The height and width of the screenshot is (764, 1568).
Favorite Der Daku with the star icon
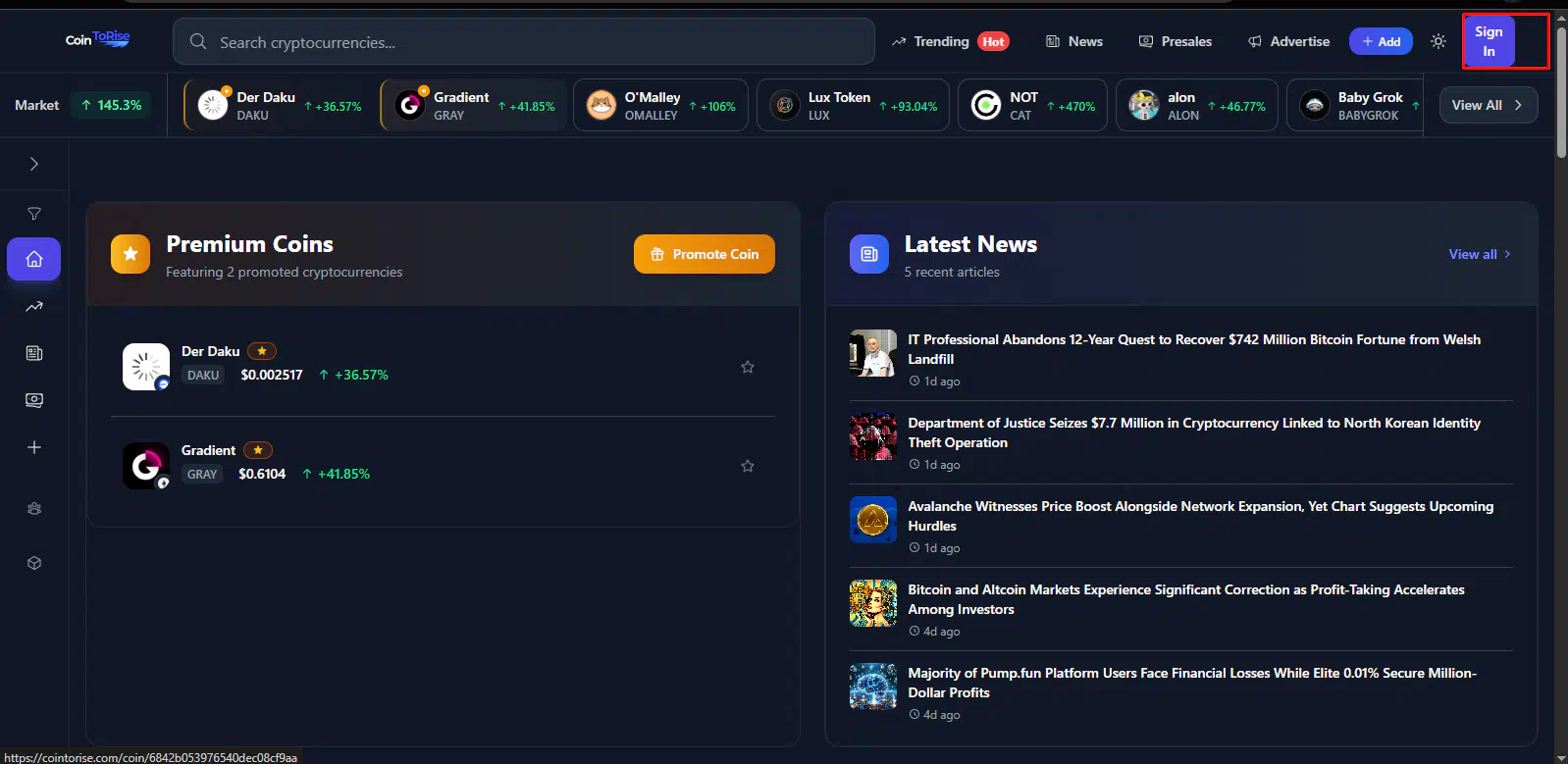click(747, 367)
